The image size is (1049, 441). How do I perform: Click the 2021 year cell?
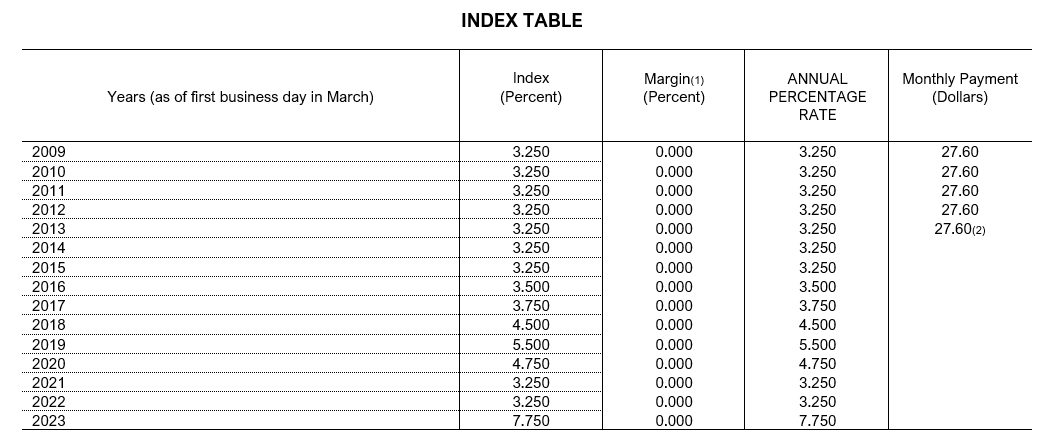point(49,383)
